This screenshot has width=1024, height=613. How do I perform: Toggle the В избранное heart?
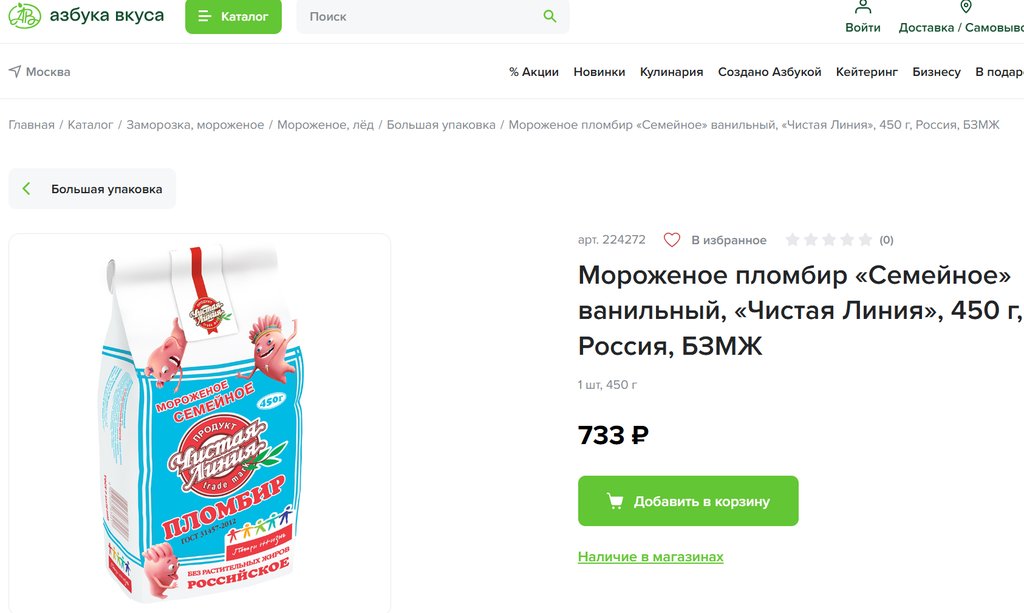pos(672,240)
